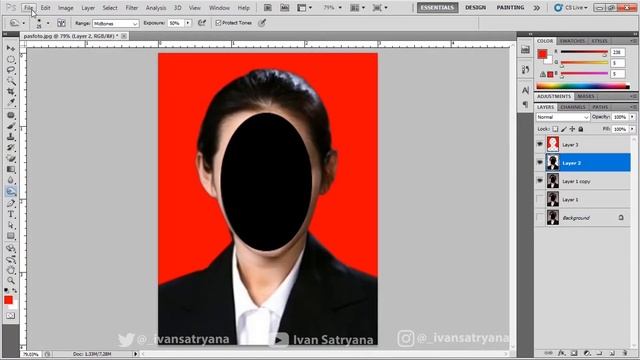Select the Path Selection tool
The width and height of the screenshot is (640, 360).
click(x=11, y=225)
